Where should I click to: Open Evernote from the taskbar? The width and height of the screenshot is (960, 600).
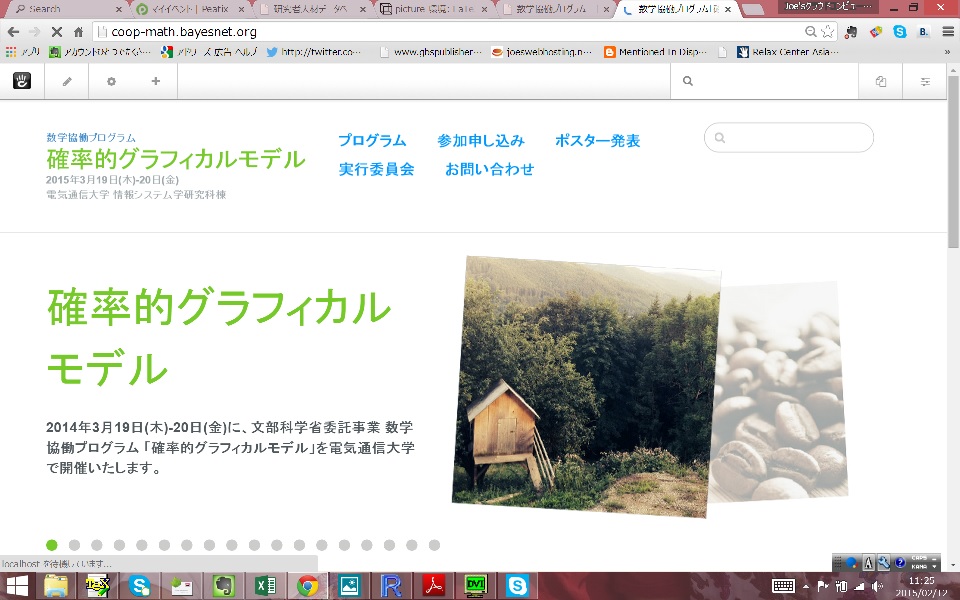pyautogui.click(x=223, y=586)
